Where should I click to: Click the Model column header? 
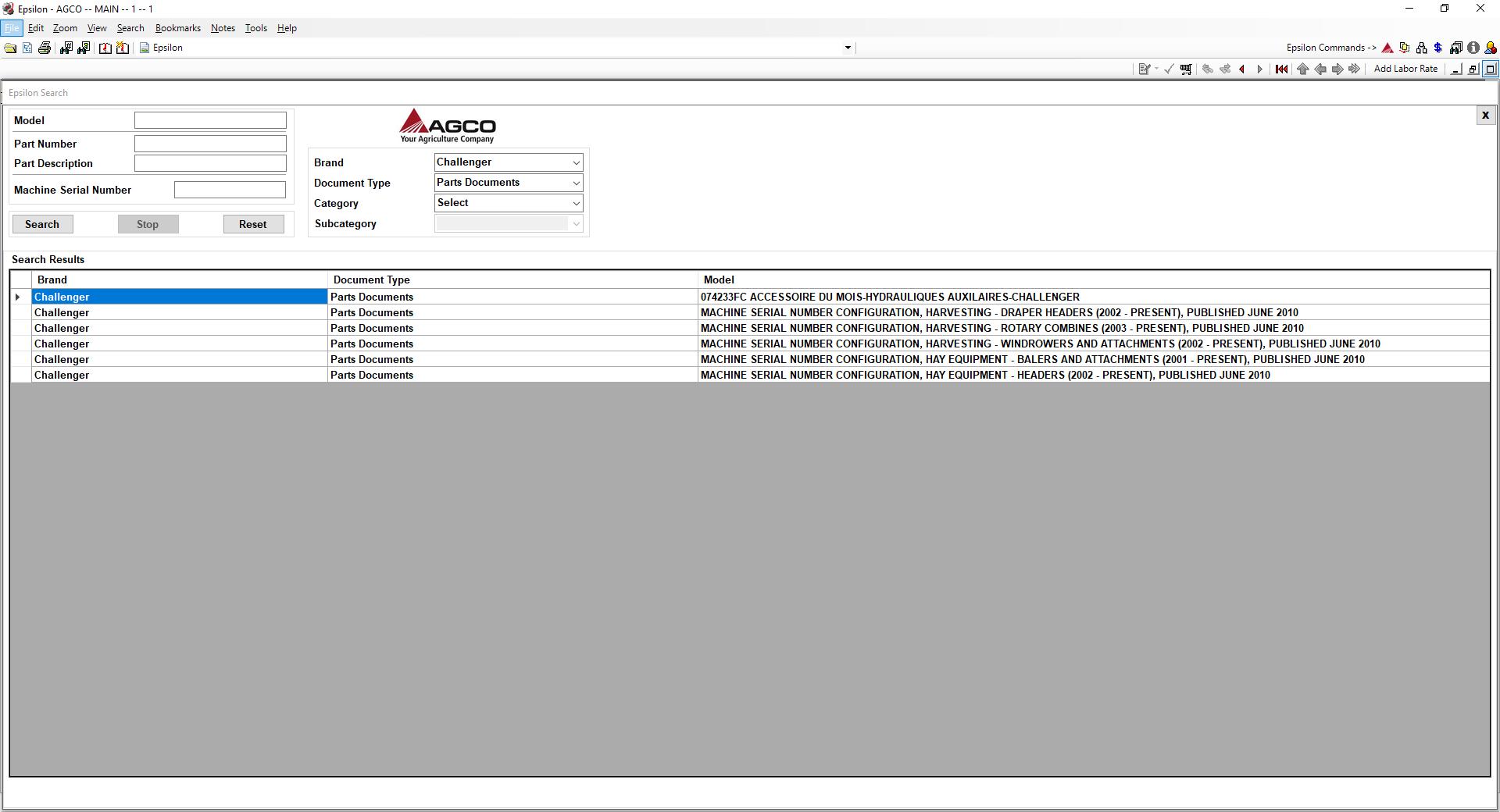1094,280
